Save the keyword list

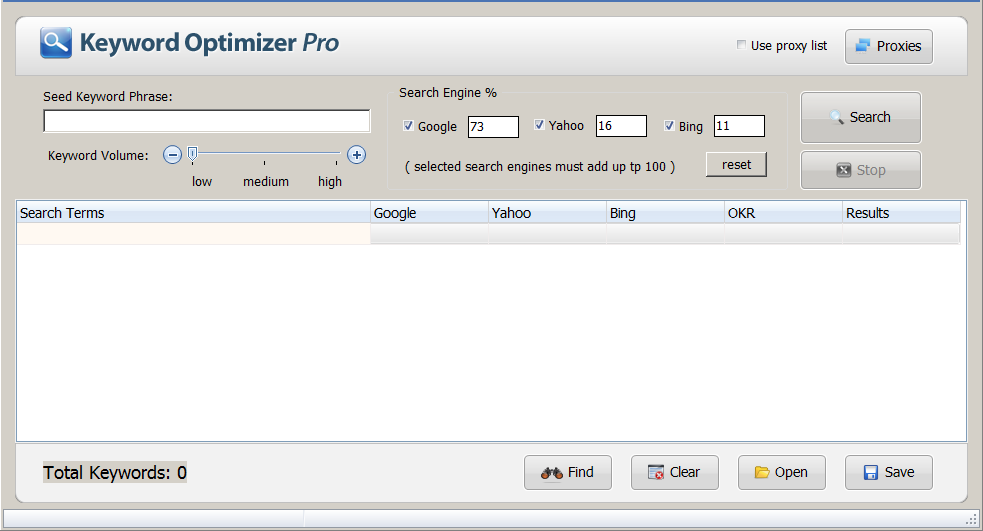(x=888, y=473)
